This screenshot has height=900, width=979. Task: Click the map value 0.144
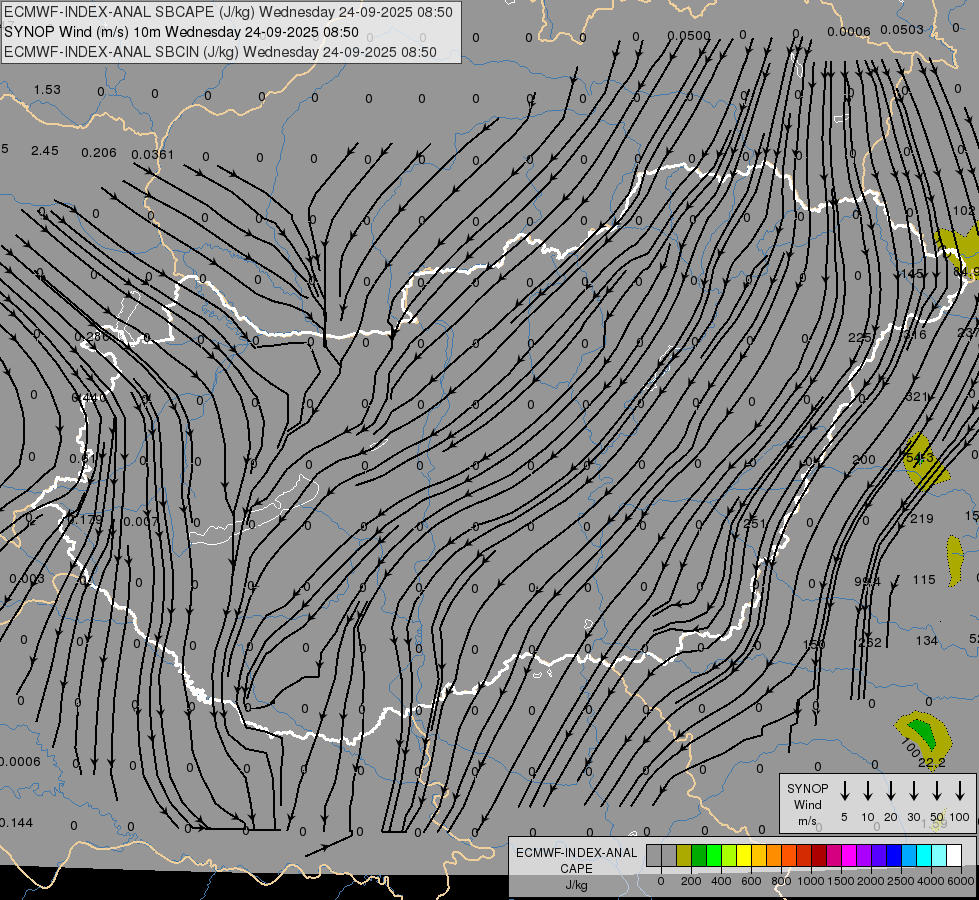click(16, 823)
